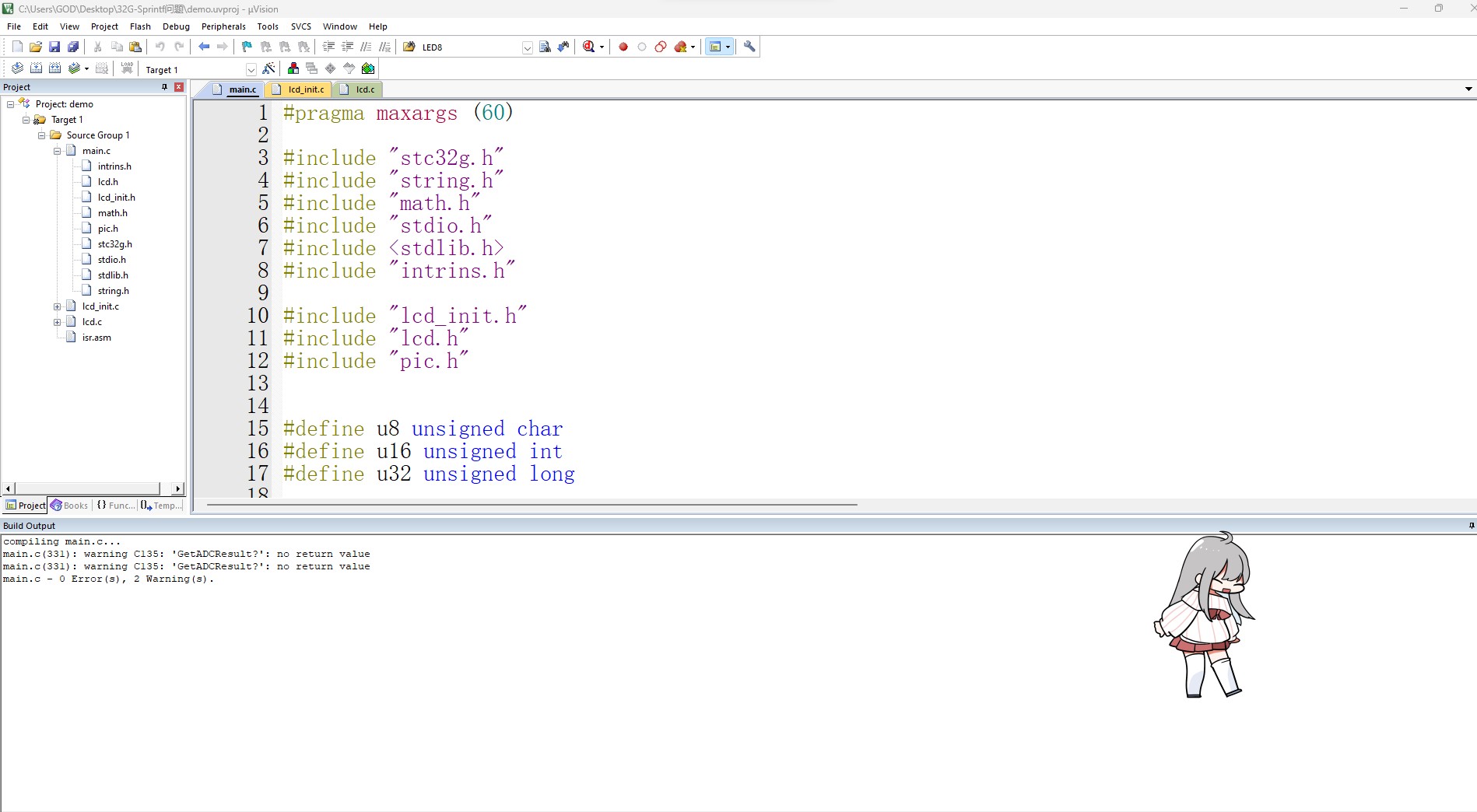Image resolution: width=1477 pixels, height=812 pixels.
Task: Pin the Project panel
Action: (164, 87)
